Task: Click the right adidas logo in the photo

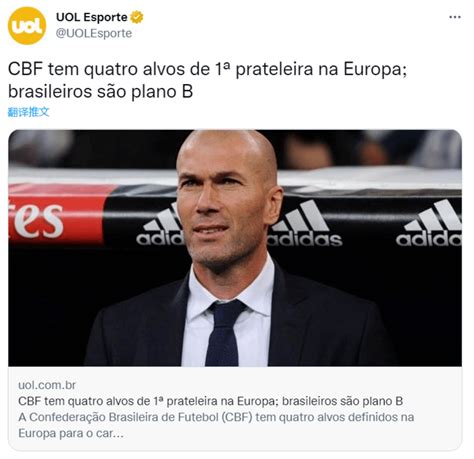Action: (x=429, y=223)
